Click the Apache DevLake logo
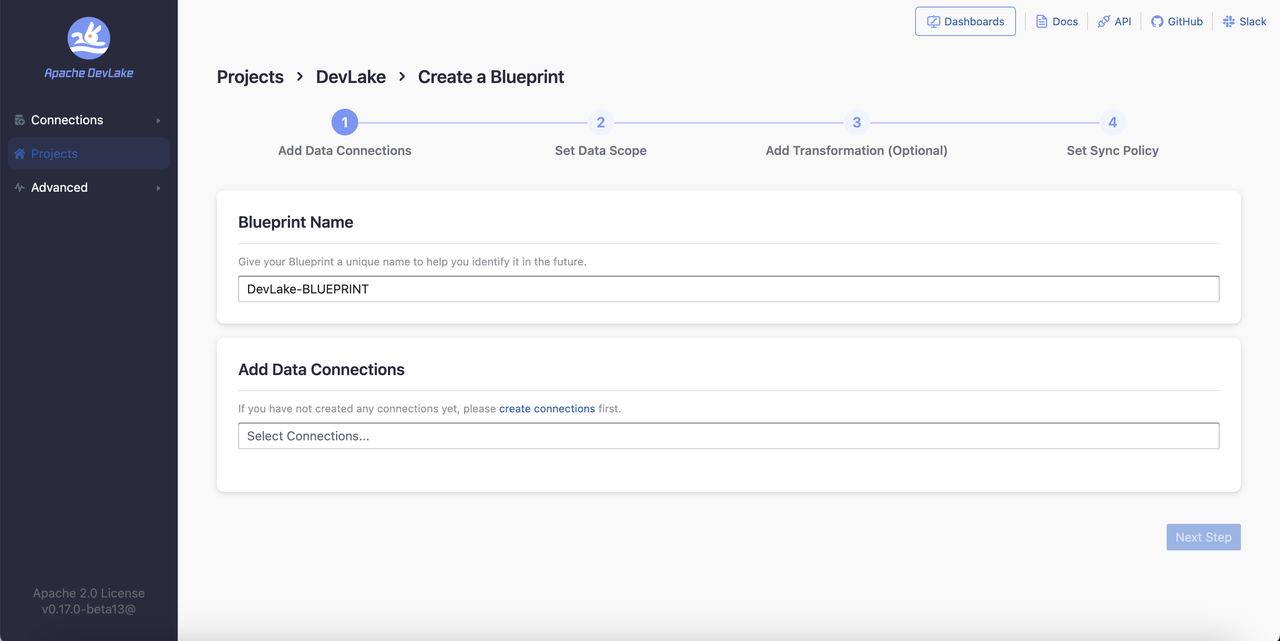Image resolution: width=1280 pixels, height=641 pixels. pos(89,40)
